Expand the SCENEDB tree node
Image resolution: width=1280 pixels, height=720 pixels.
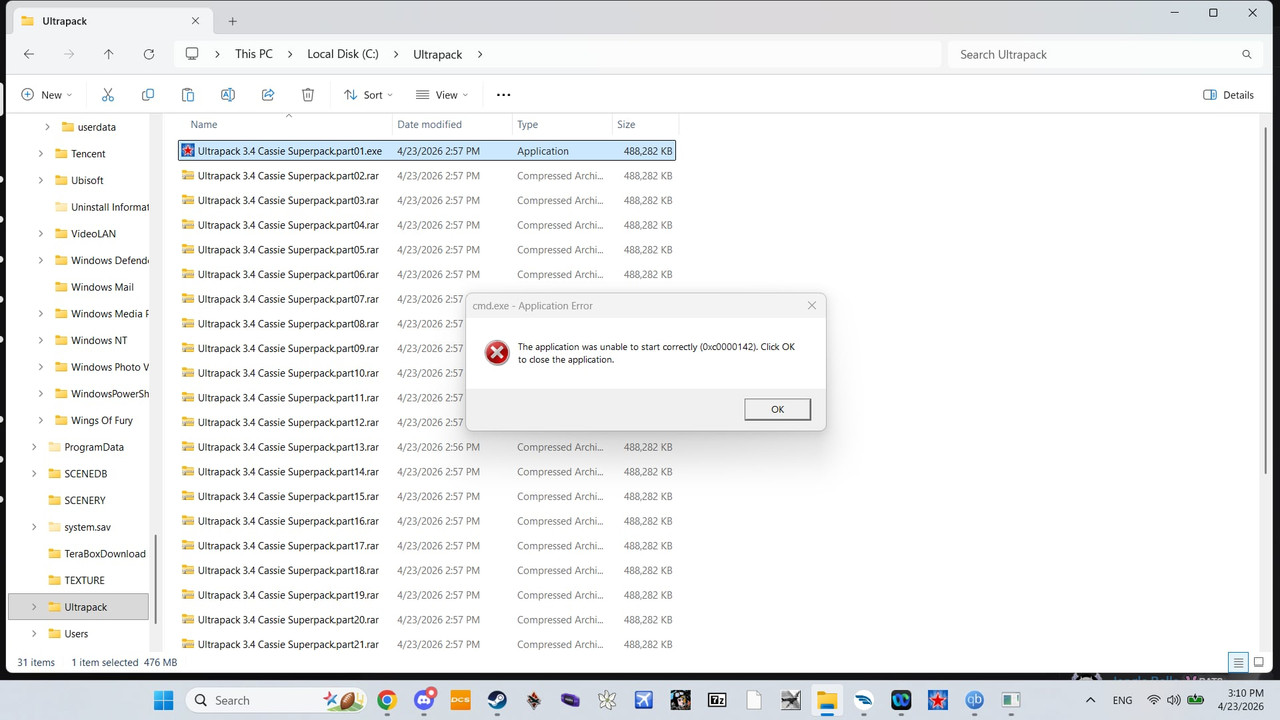(34, 474)
